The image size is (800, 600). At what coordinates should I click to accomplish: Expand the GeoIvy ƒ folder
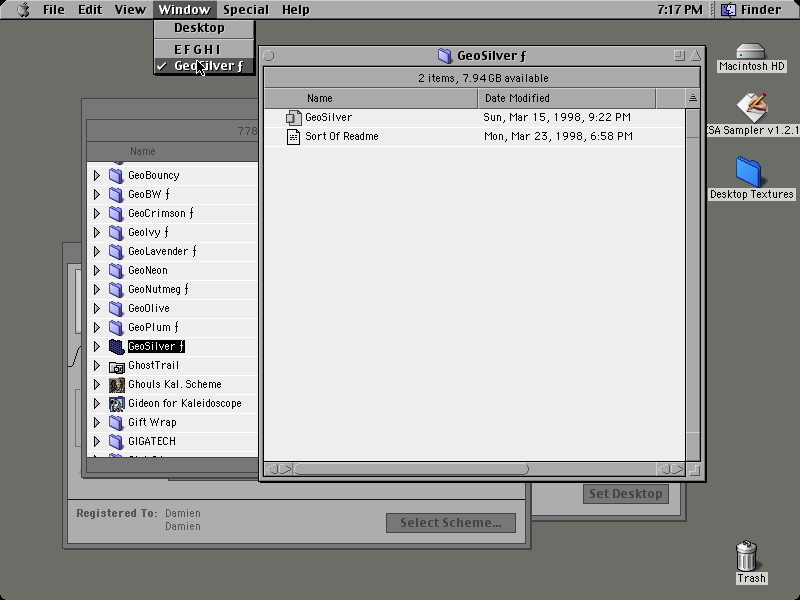click(96, 232)
